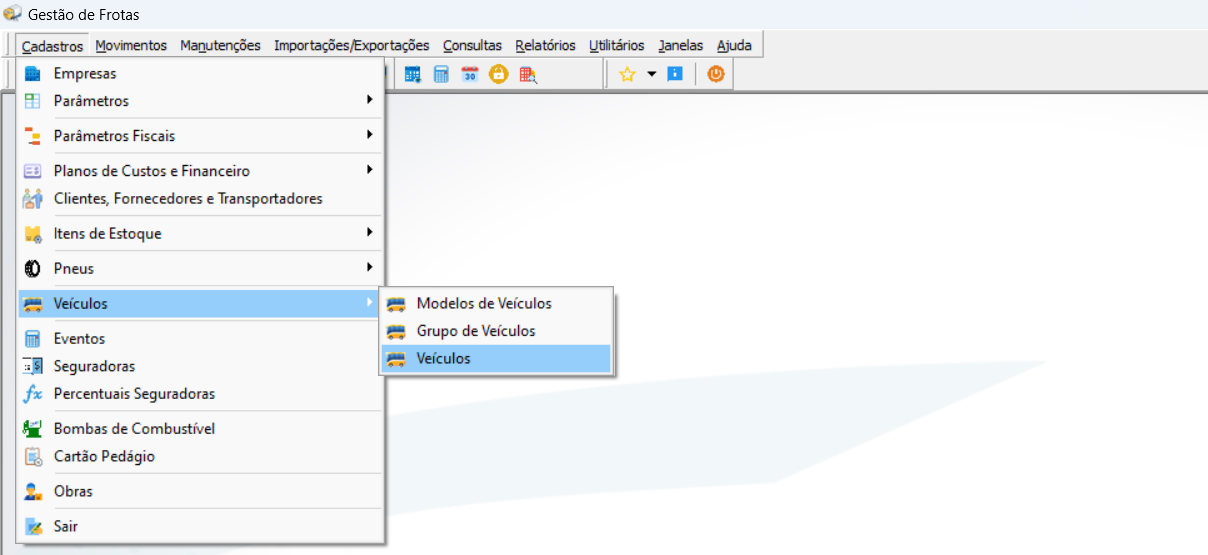Click the Percentuais Seguradoras fx icon
The image size is (1208, 555).
point(33,394)
